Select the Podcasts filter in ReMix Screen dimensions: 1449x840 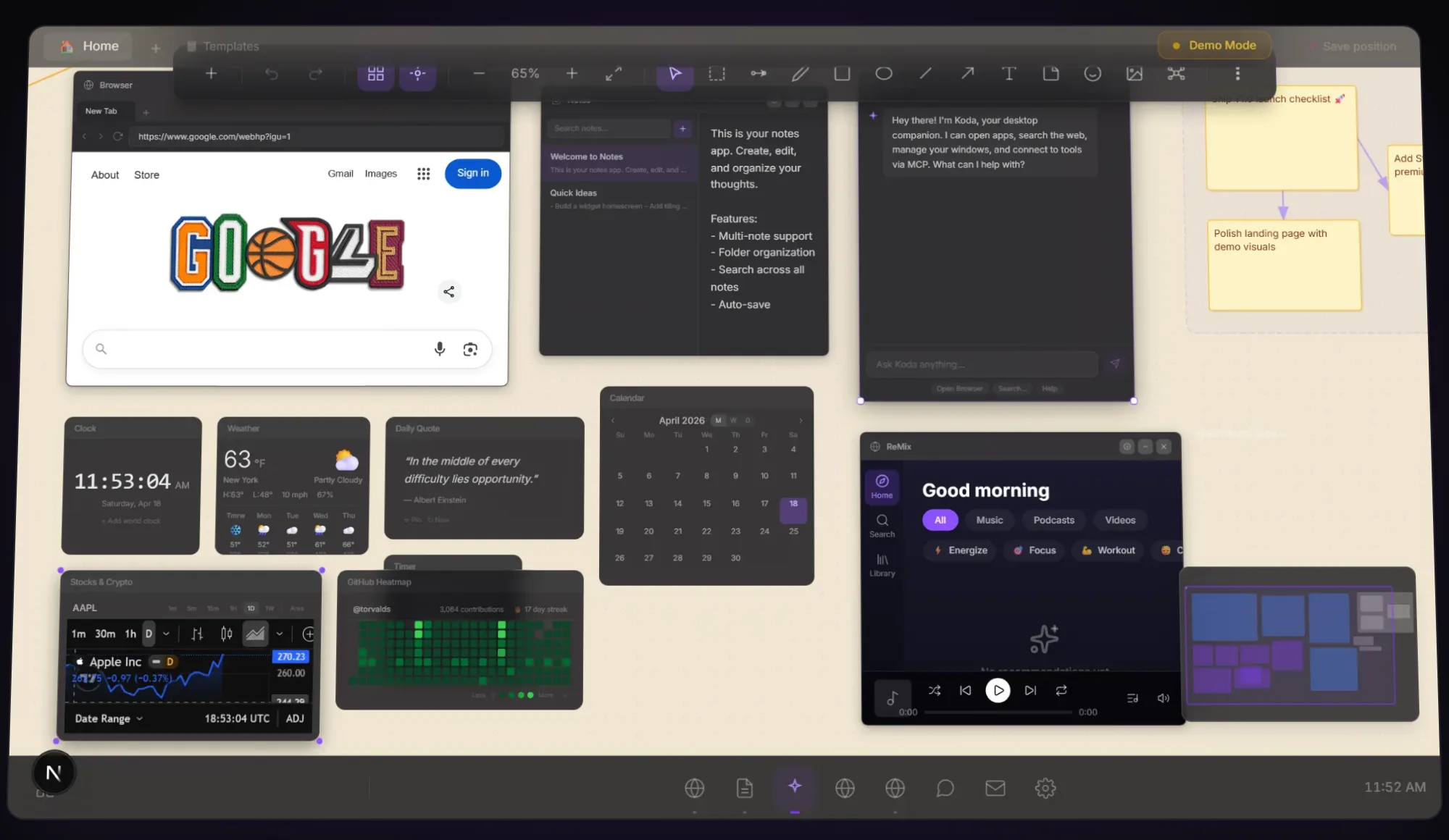click(1053, 520)
